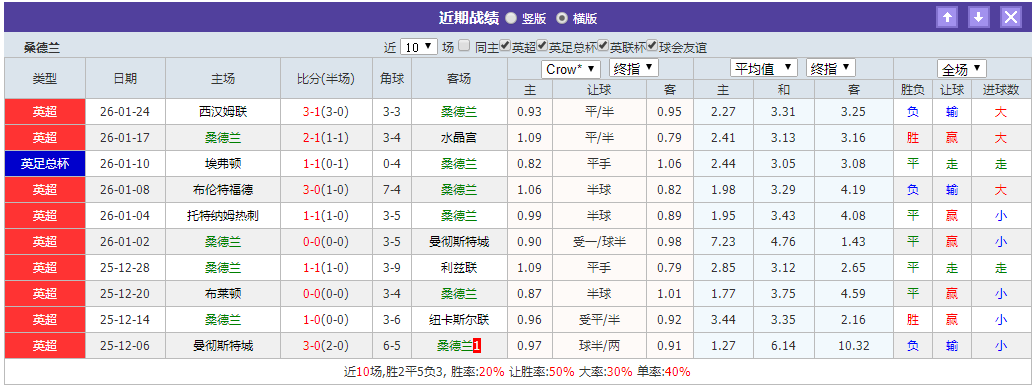This screenshot has height=385, width=1034.
Task: Click the 类型 column header
Action: (45, 78)
